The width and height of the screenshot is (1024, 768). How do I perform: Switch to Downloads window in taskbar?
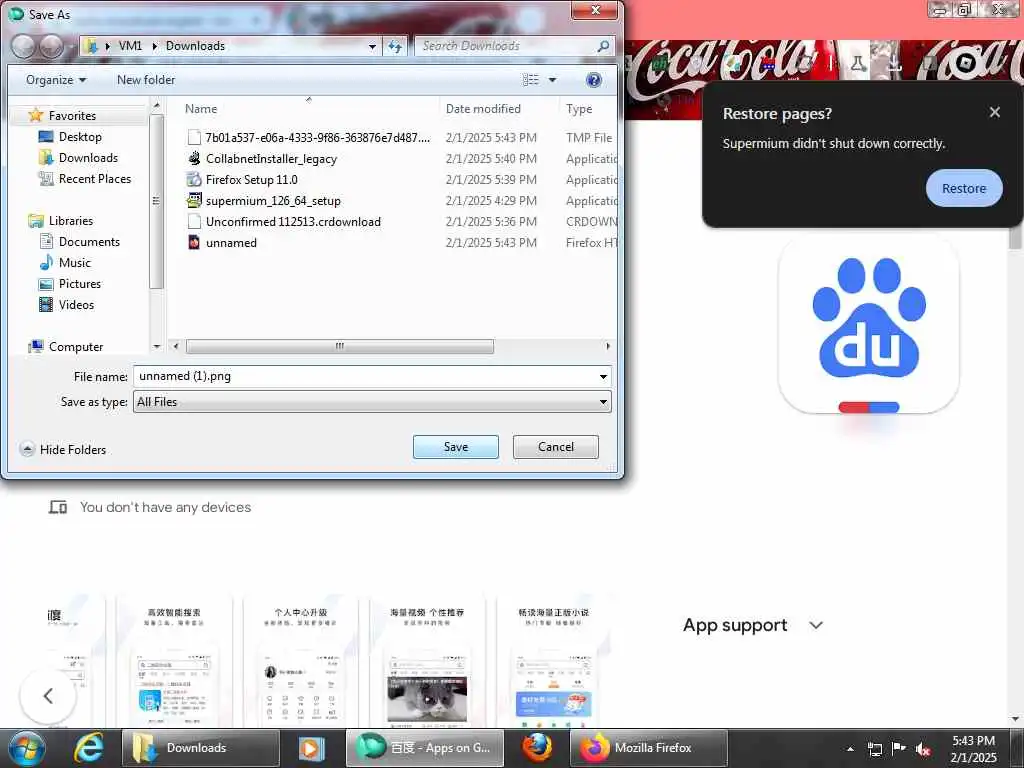point(200,748)
